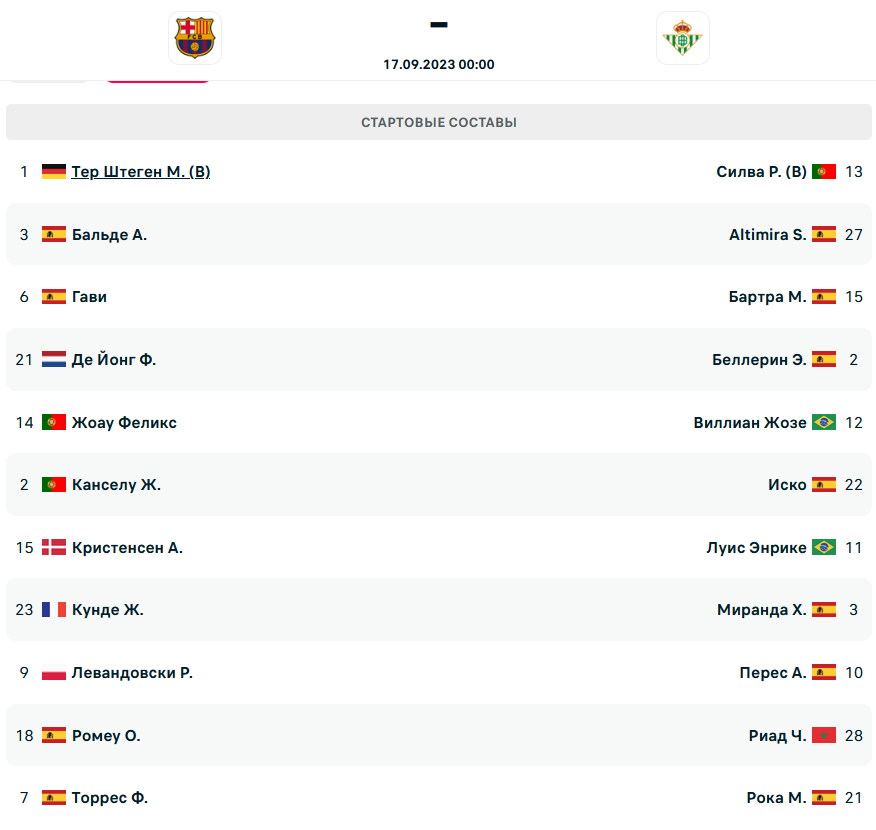
Task: Click the FC Barcelona club crest
Action: 194,38
